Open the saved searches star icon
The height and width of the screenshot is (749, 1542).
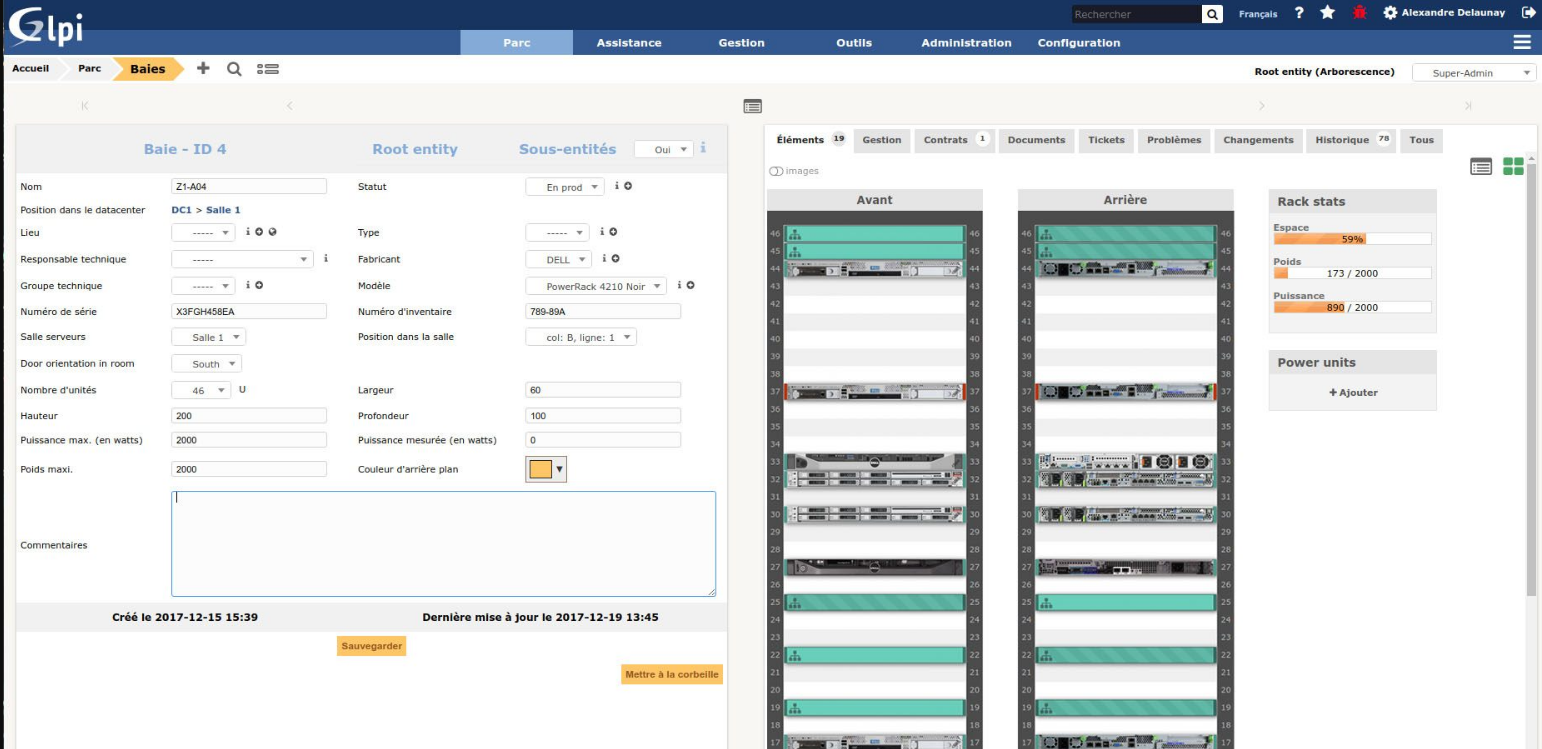click(1327, 13)
